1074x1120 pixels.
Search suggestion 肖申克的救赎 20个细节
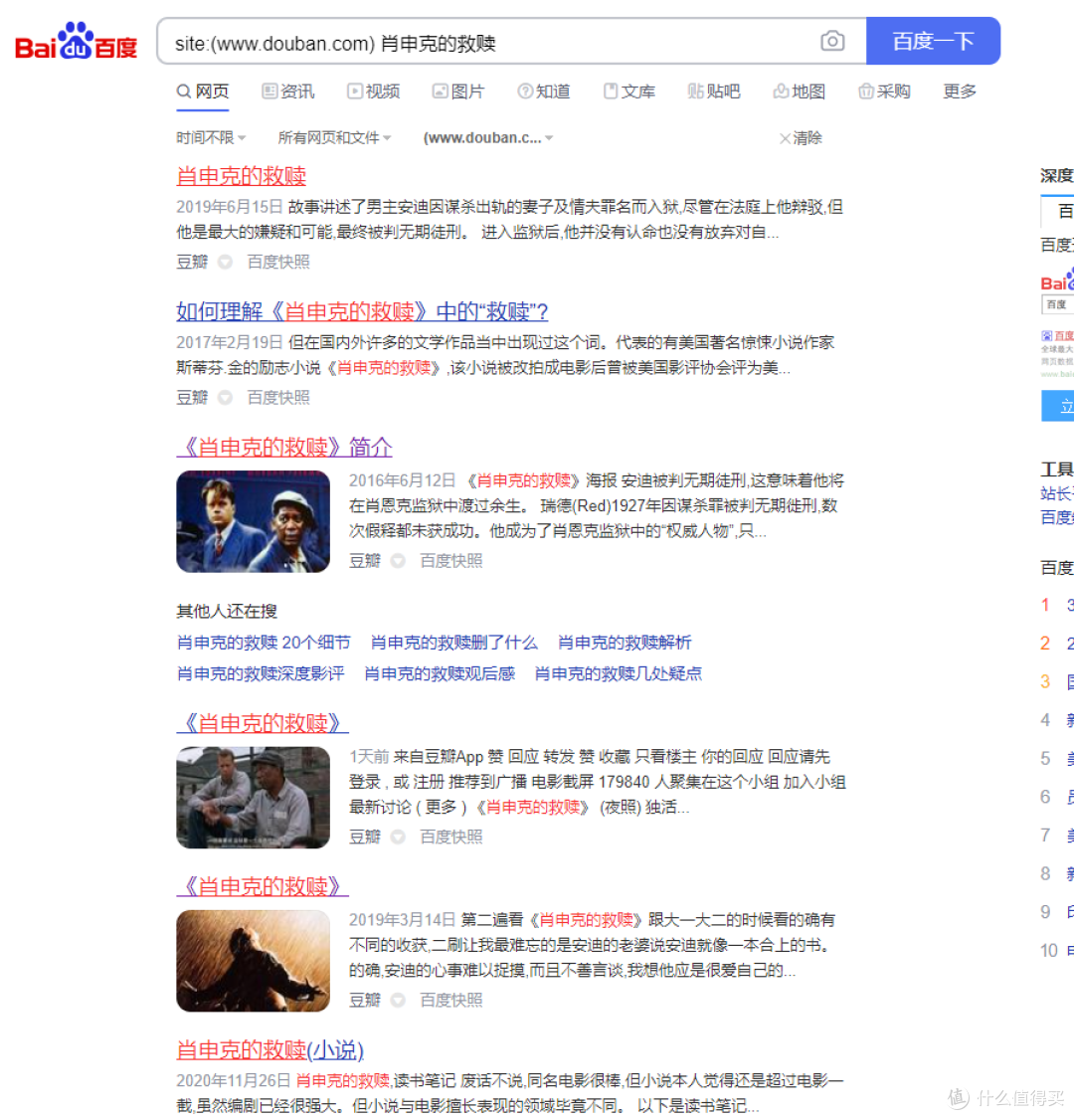264,643
